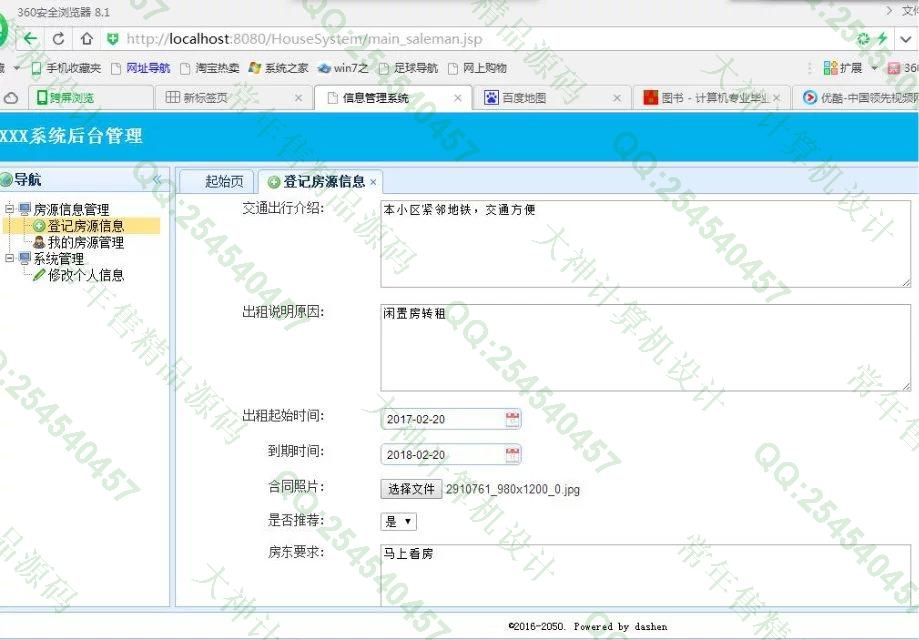Click the green lightning speed icon

(x=882, y=39)
